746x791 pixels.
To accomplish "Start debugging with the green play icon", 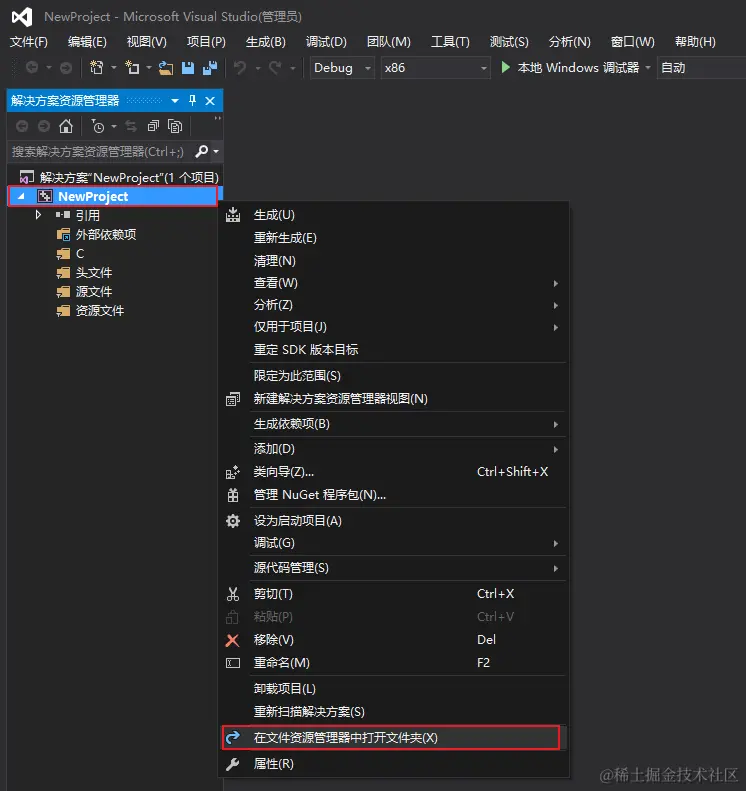I will [505, 67].
